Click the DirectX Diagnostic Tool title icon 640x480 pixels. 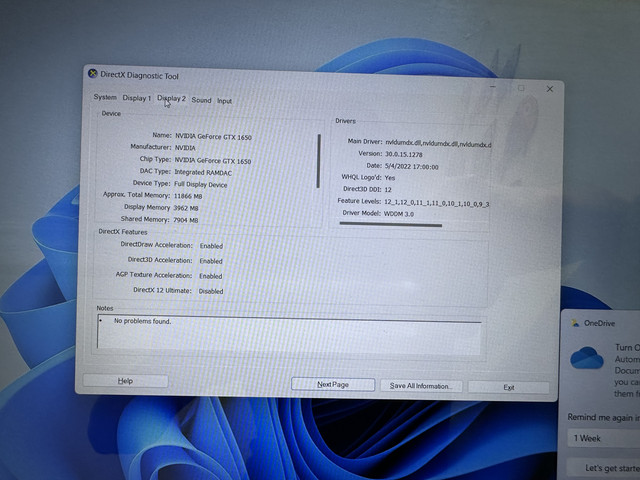tap(93, 73)
